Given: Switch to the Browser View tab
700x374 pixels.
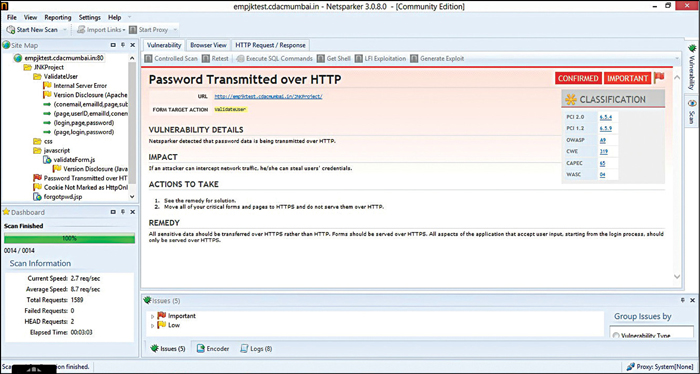Looking at the screenshot, I should click(208, 45).
